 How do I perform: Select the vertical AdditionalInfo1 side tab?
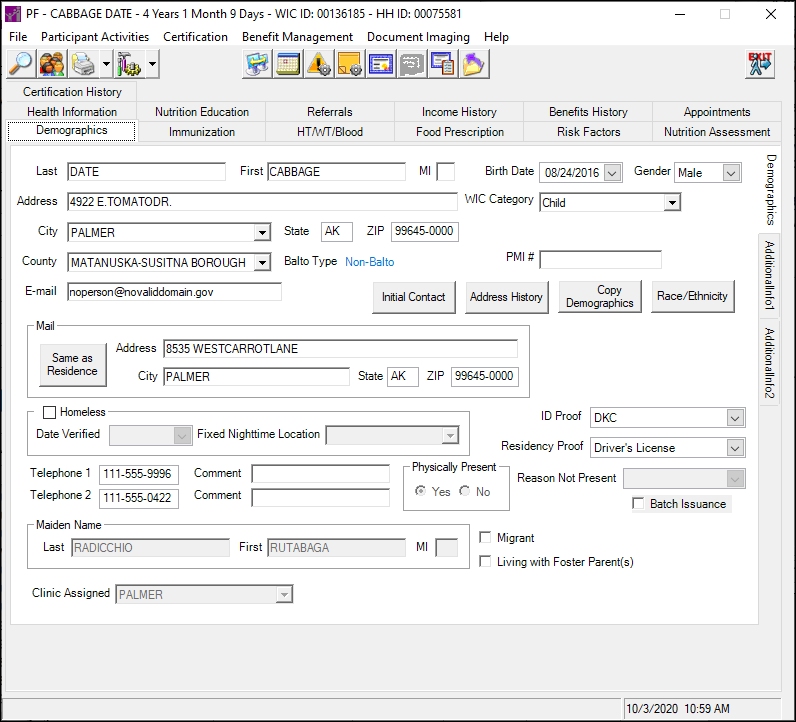770,275
